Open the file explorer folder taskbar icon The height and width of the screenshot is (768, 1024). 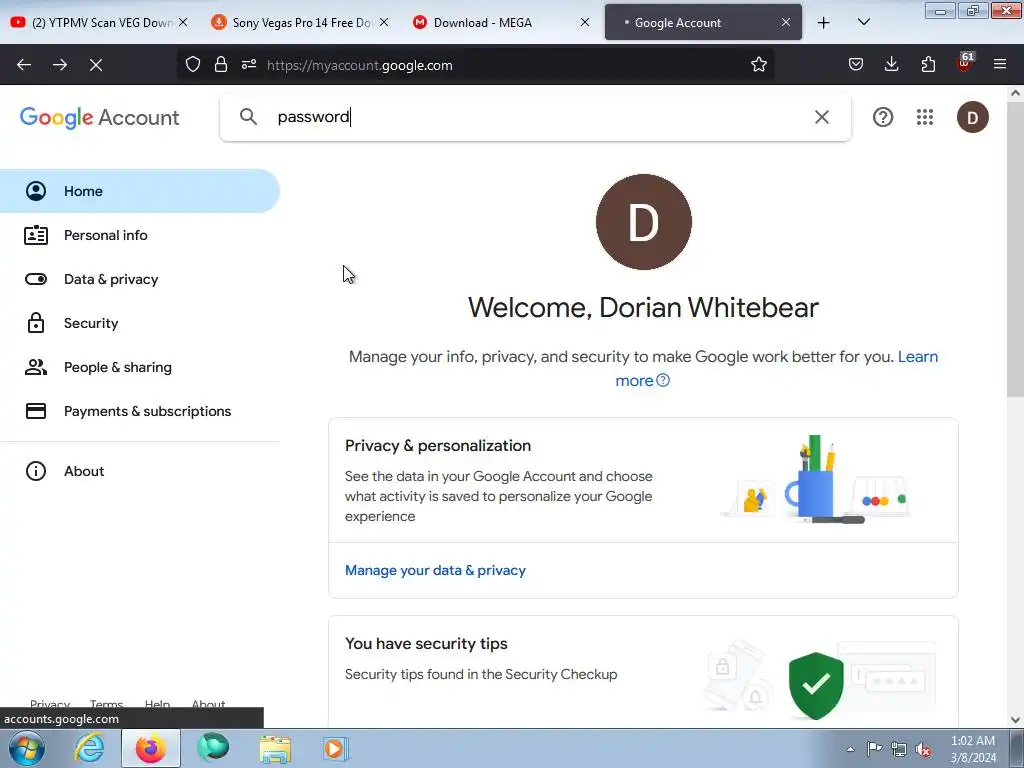275,748
